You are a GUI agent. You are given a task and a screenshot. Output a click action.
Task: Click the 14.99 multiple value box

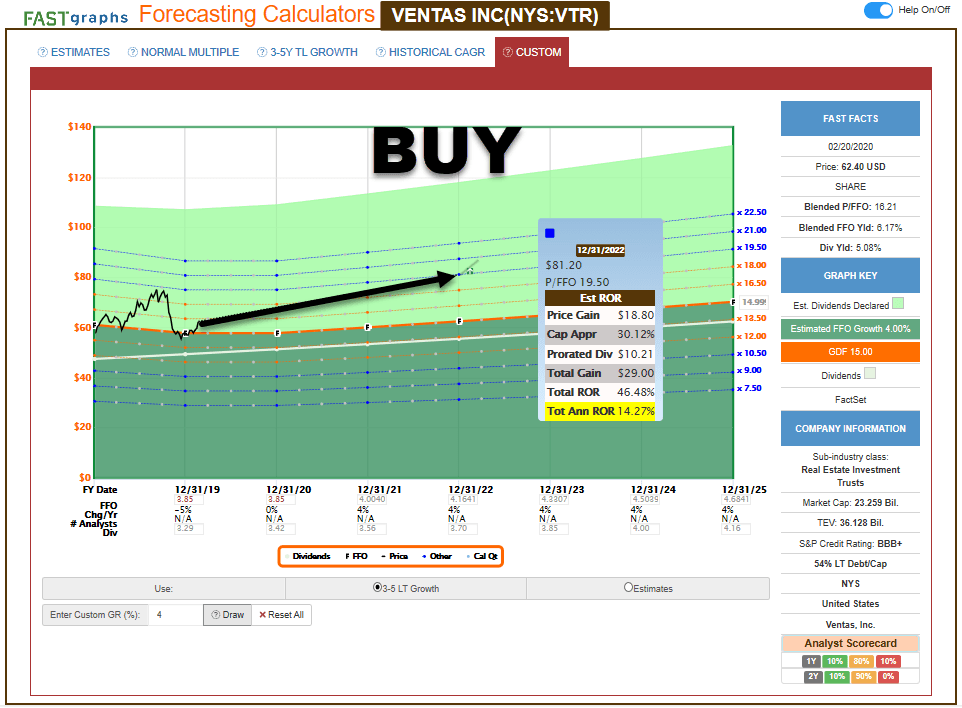pos(753,302)
